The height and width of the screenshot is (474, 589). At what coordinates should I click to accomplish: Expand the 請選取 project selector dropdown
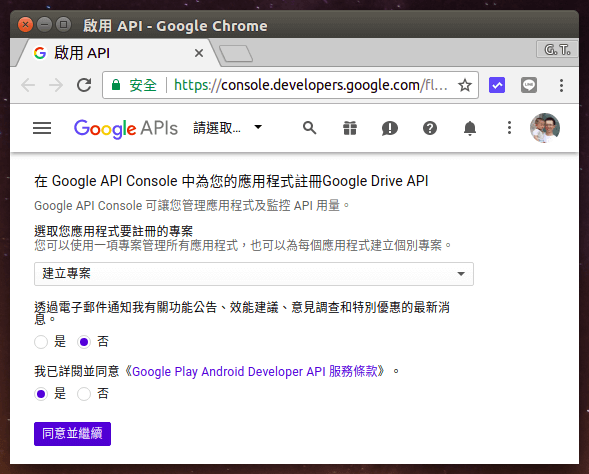(x=228, y=128)
